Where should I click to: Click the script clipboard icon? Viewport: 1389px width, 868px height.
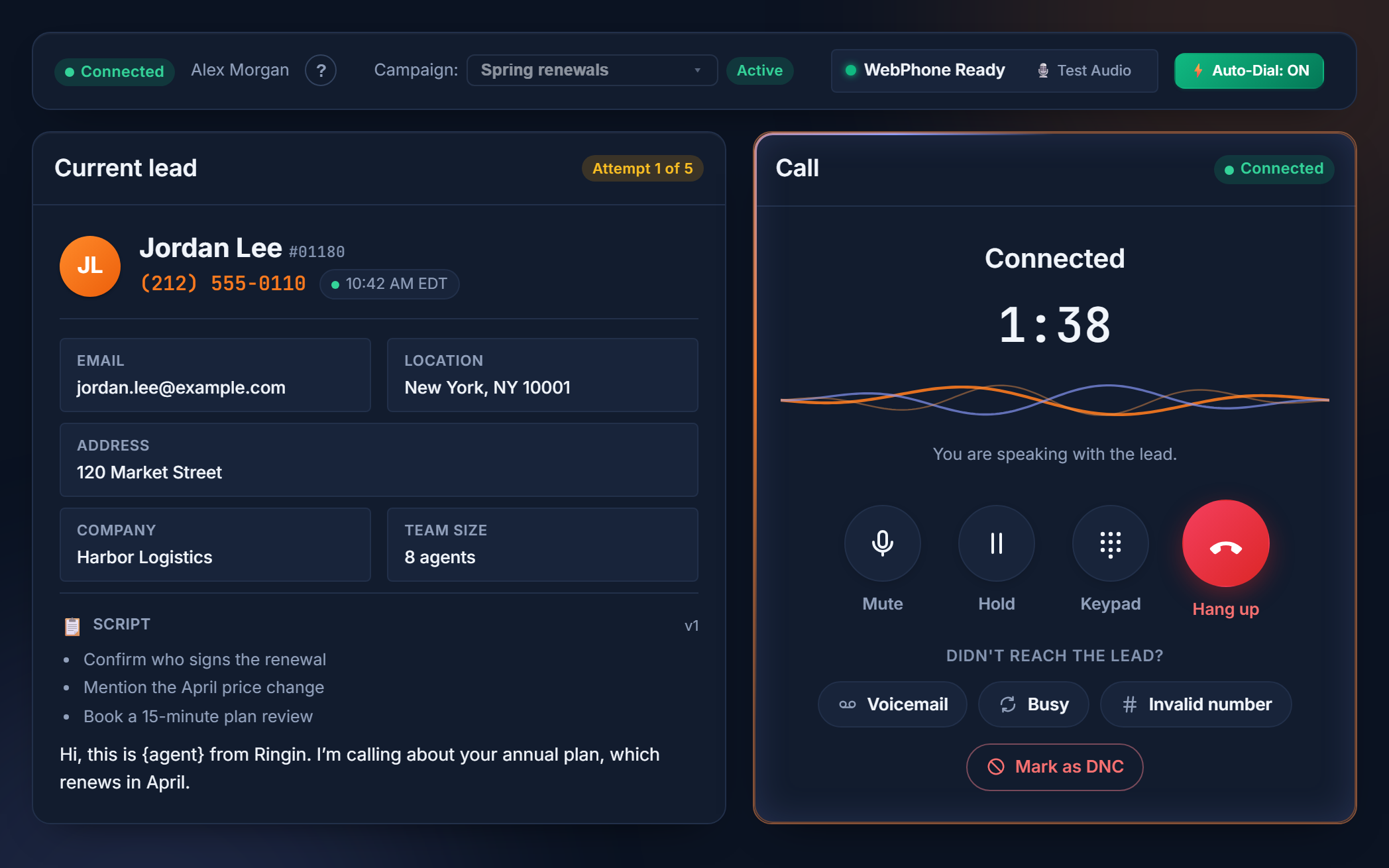point(72,625)
